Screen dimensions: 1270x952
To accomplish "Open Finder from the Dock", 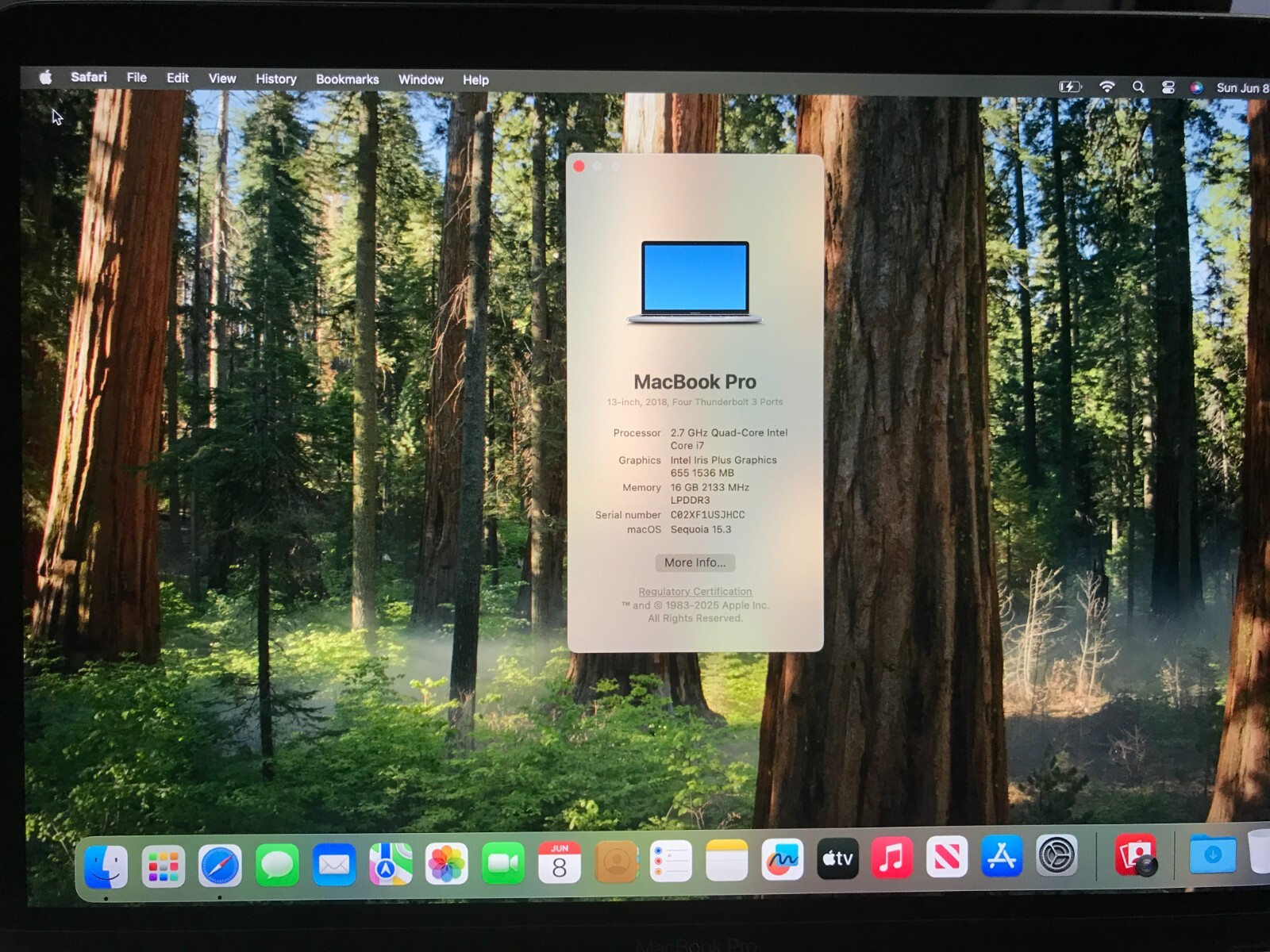I will (x=106, y=866).
